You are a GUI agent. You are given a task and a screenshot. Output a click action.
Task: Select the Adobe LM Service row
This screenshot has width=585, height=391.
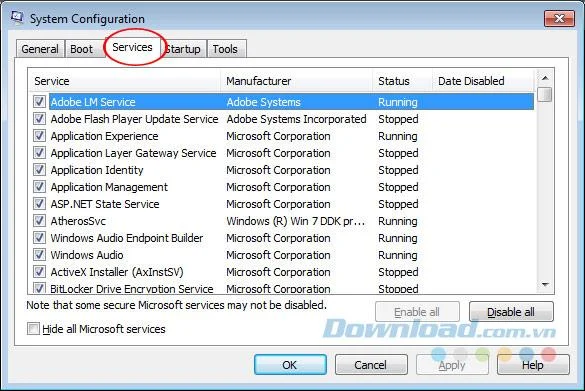pyautogui.click(x=284, y=102)
